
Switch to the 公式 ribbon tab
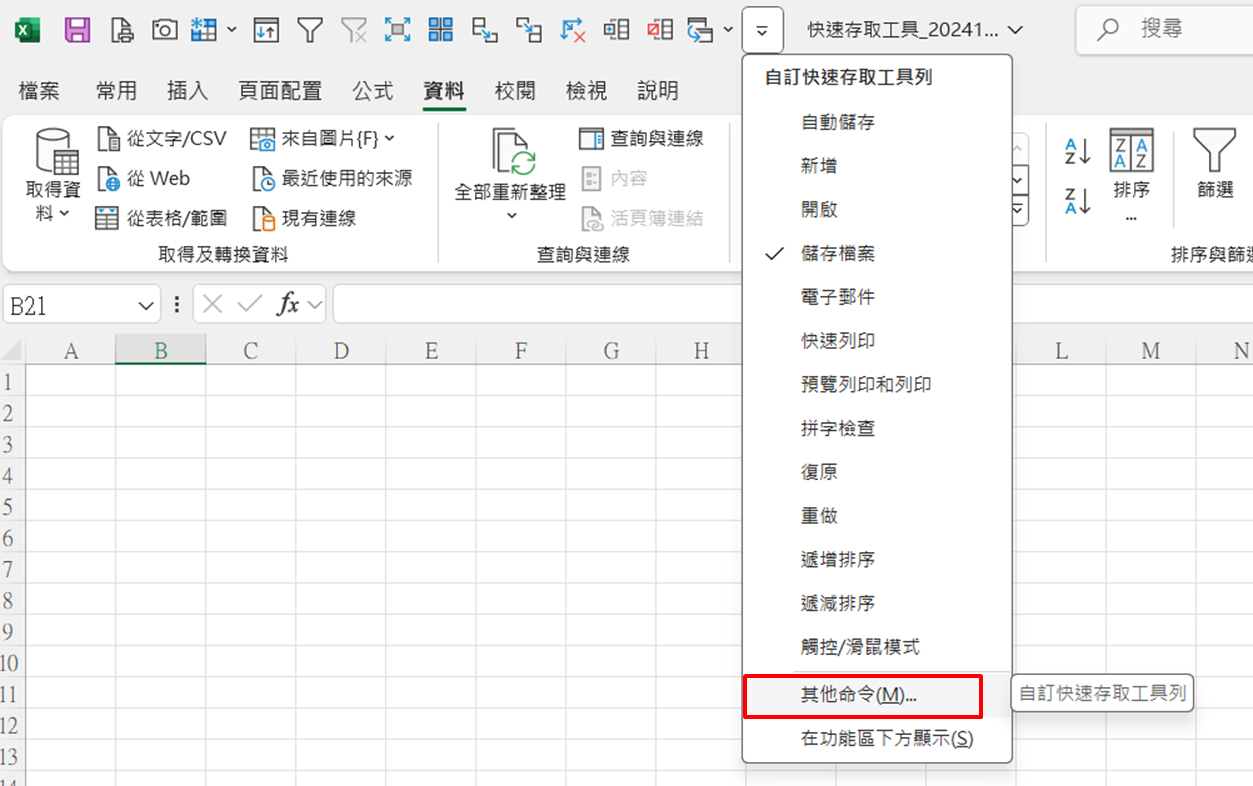tap(372, 91)
